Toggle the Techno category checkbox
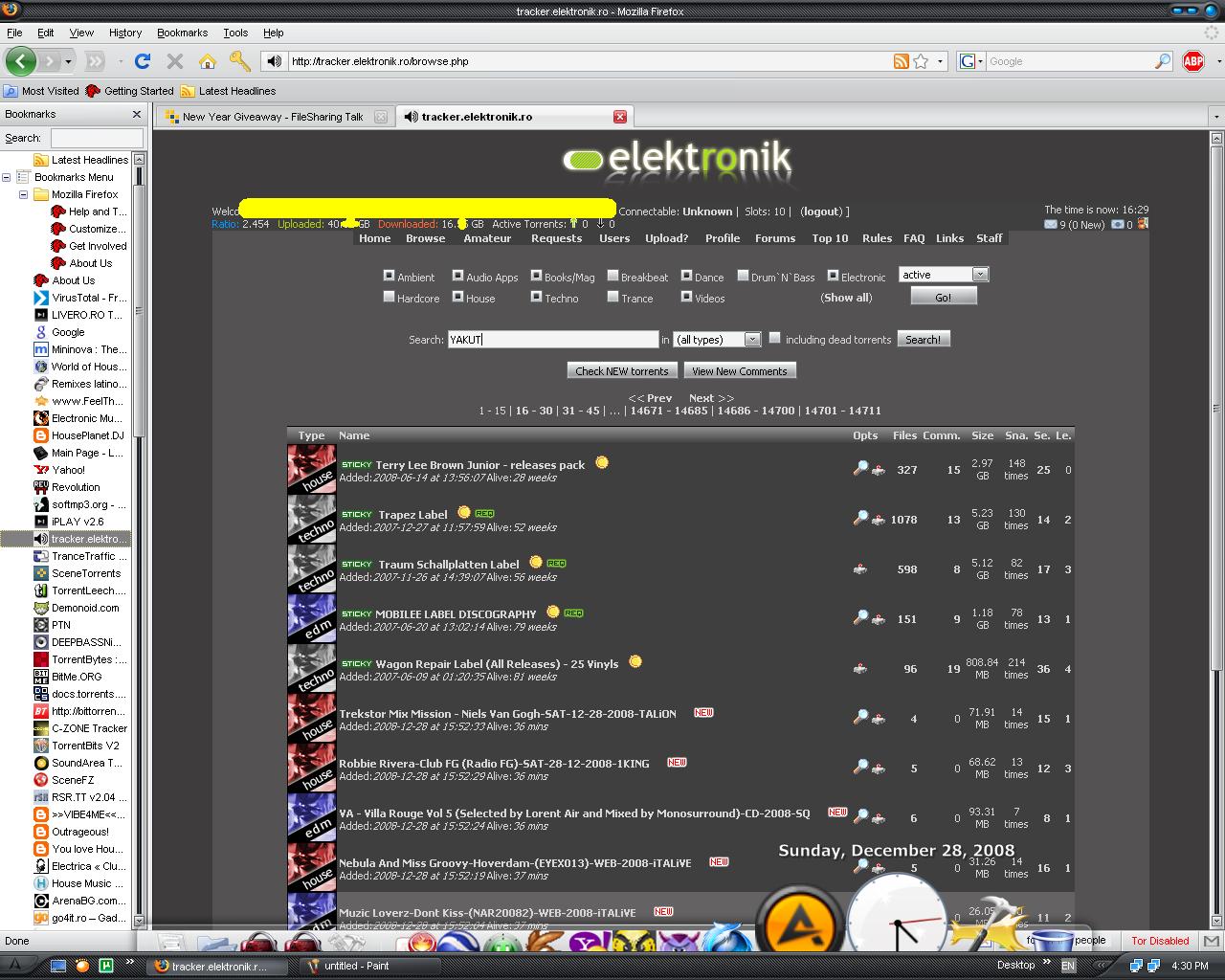 536,297
